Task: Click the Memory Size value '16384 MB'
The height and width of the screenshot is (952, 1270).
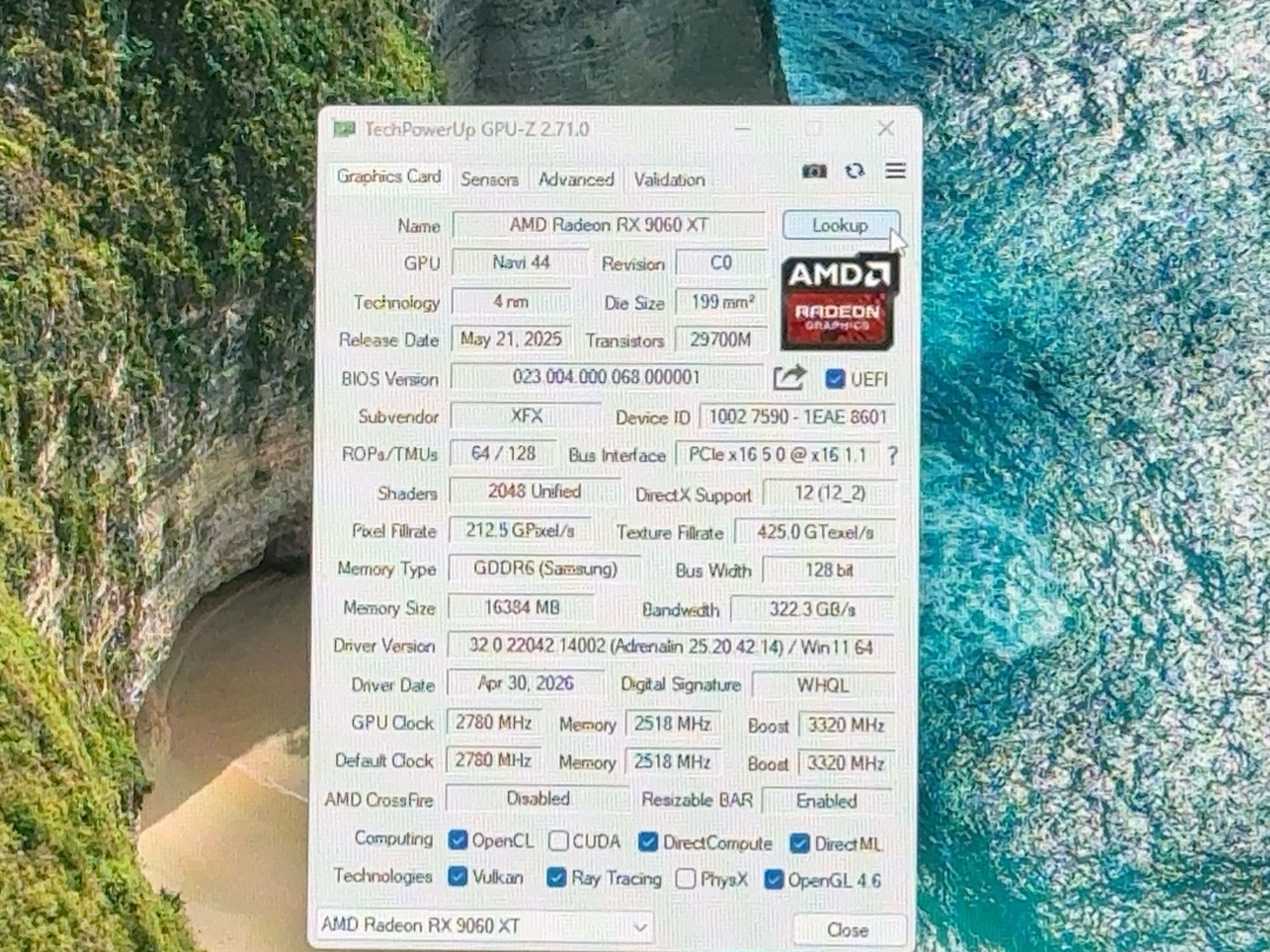Action: point(522,607)
